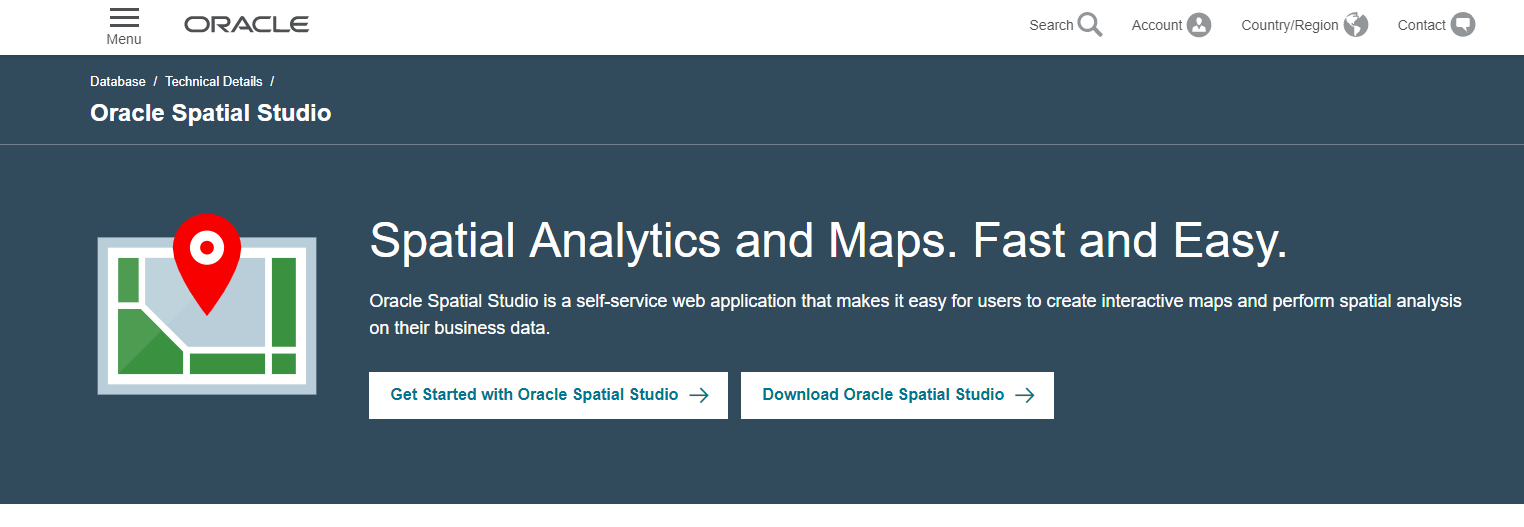1524x527 pixels.
Task: Click the Oracle Spatial Studio page title
Action: tap(211, 113)
